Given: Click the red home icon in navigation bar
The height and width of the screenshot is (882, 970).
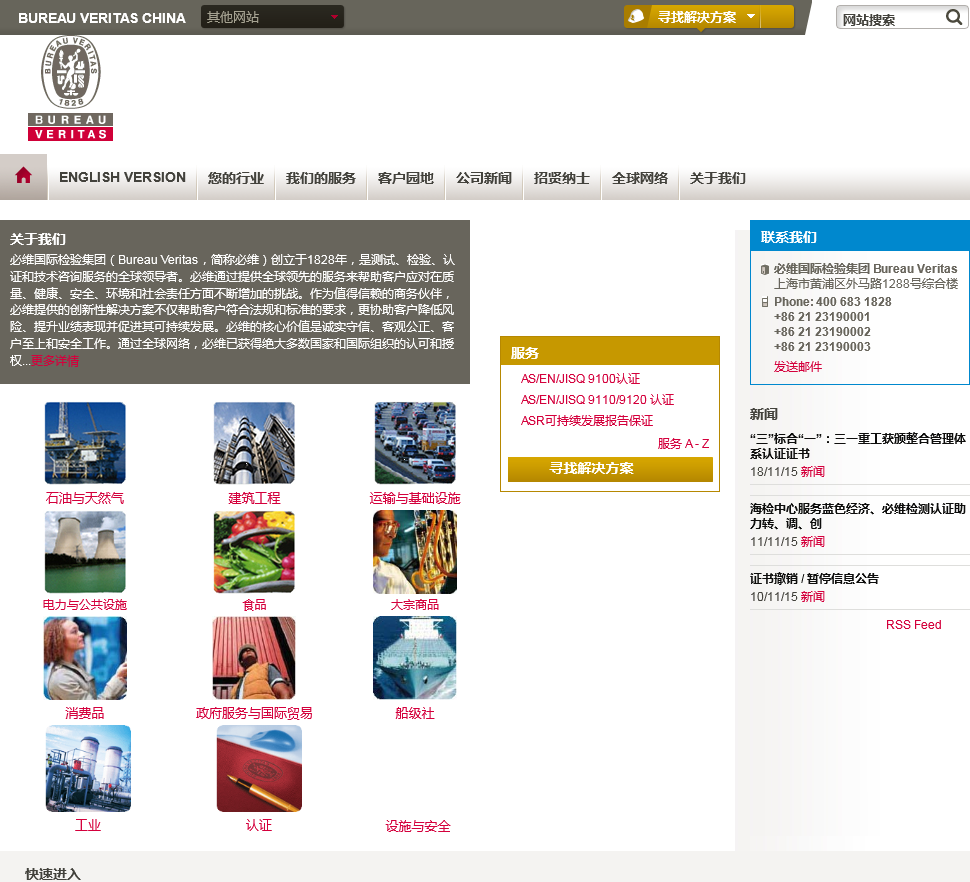Looking at the screenshot, I should pos(24,176).
